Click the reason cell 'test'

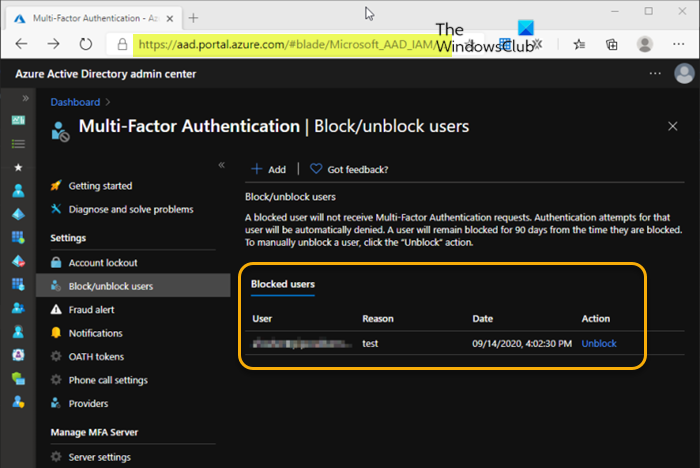click(370, 343)
